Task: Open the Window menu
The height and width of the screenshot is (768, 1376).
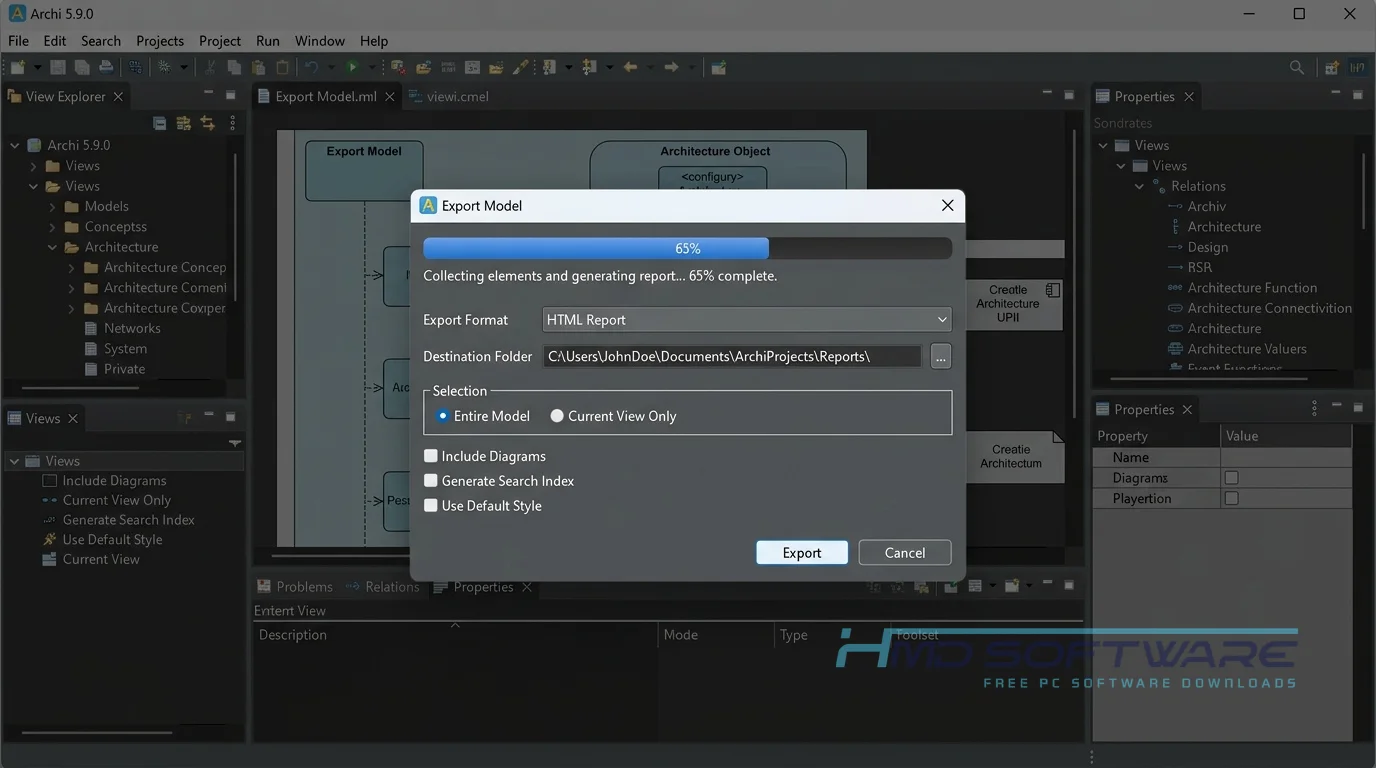Action: click(320, 41)
